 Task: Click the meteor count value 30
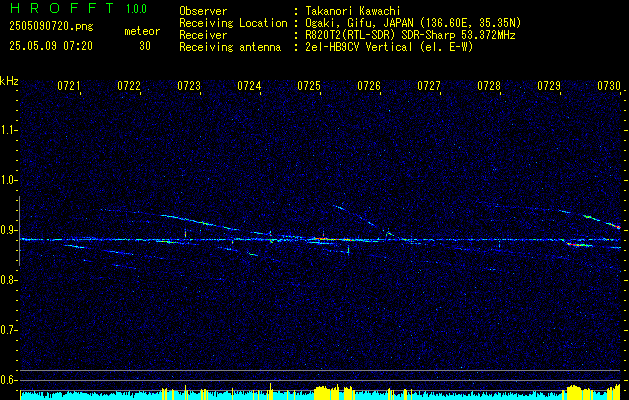click(145, 46)
